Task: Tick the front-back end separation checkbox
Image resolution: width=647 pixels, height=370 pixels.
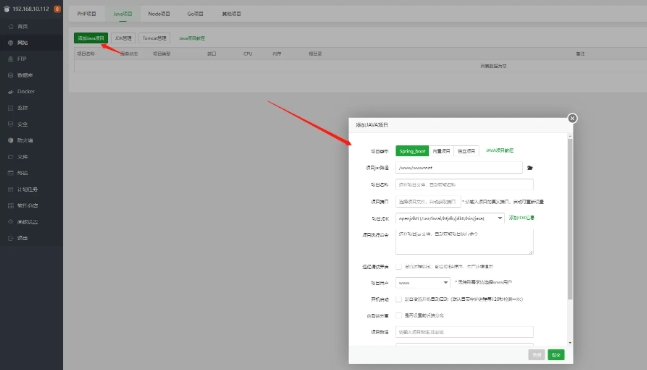Action: (x=398, y=316)
